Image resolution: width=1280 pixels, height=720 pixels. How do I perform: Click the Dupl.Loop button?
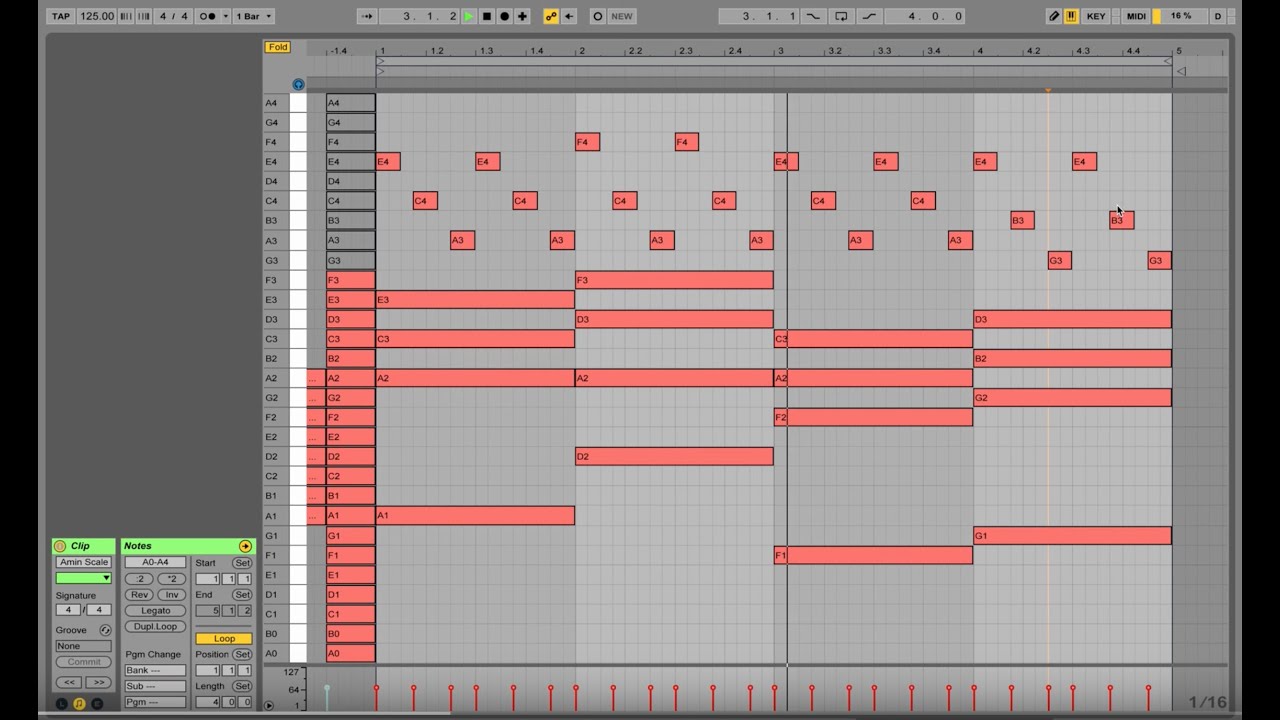(155, 626)
